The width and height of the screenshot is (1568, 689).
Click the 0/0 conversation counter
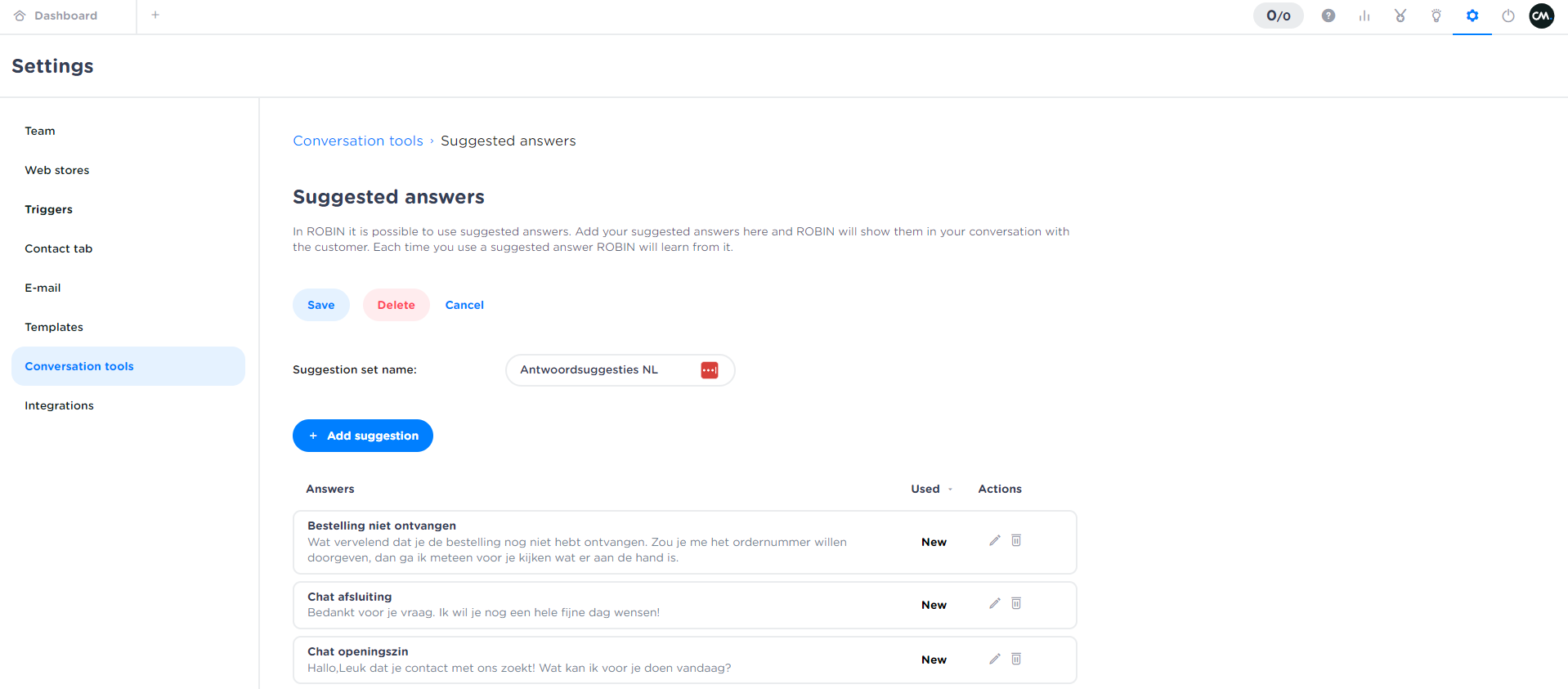(x=1279, y=16)
